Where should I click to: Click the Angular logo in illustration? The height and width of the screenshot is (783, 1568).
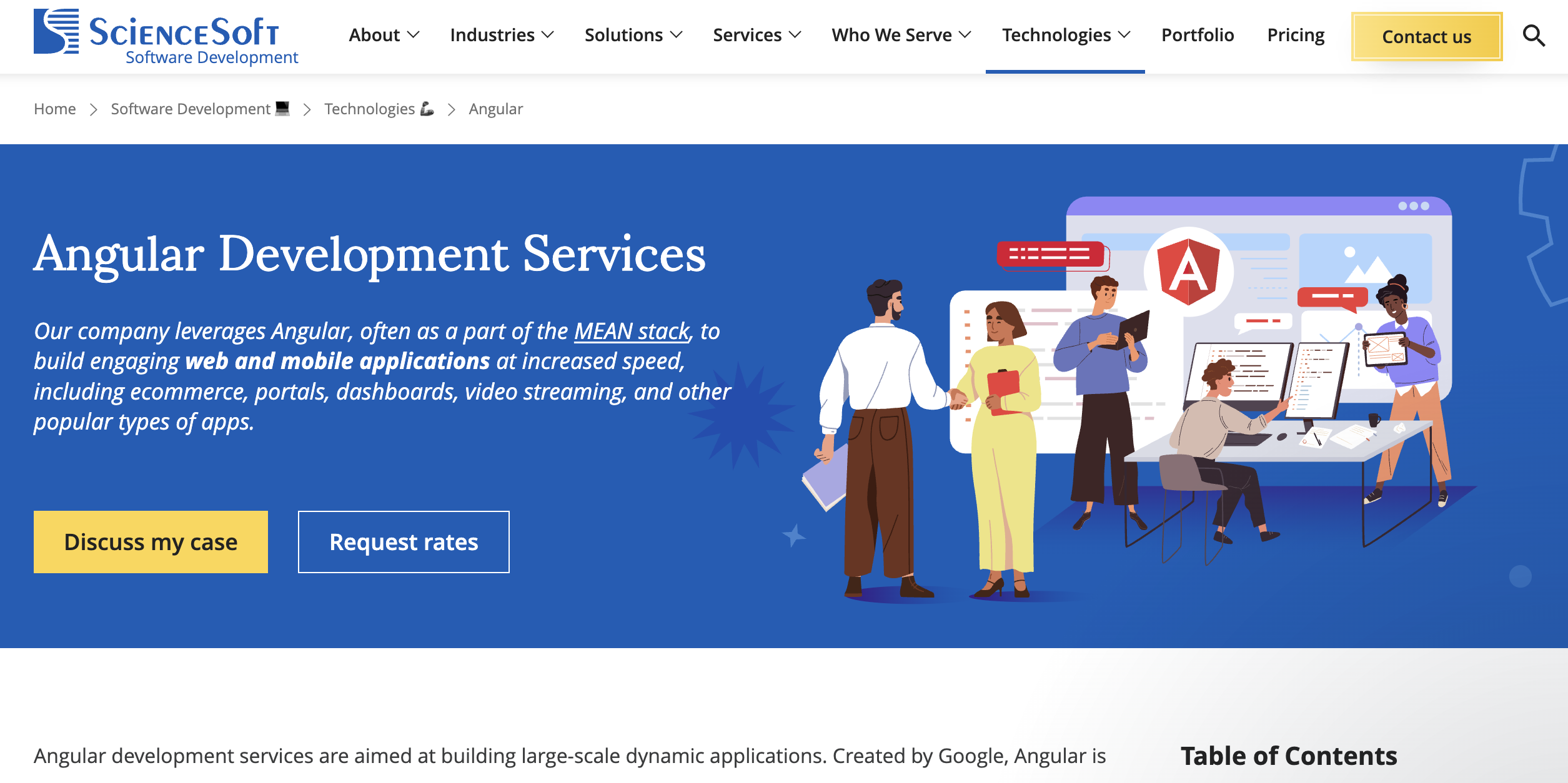(1188, 272)
